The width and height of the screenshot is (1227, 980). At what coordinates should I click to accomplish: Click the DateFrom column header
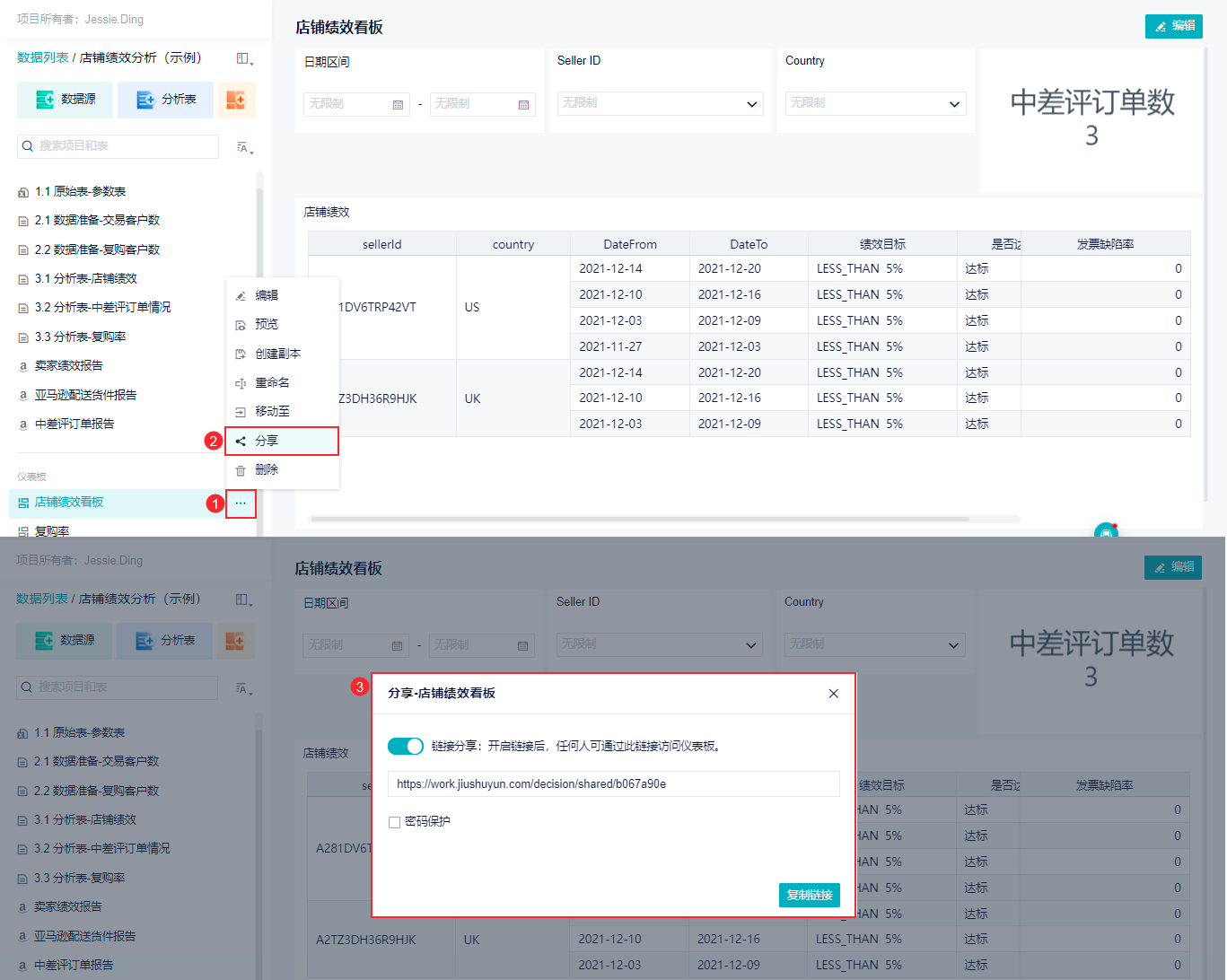[630, 244]
